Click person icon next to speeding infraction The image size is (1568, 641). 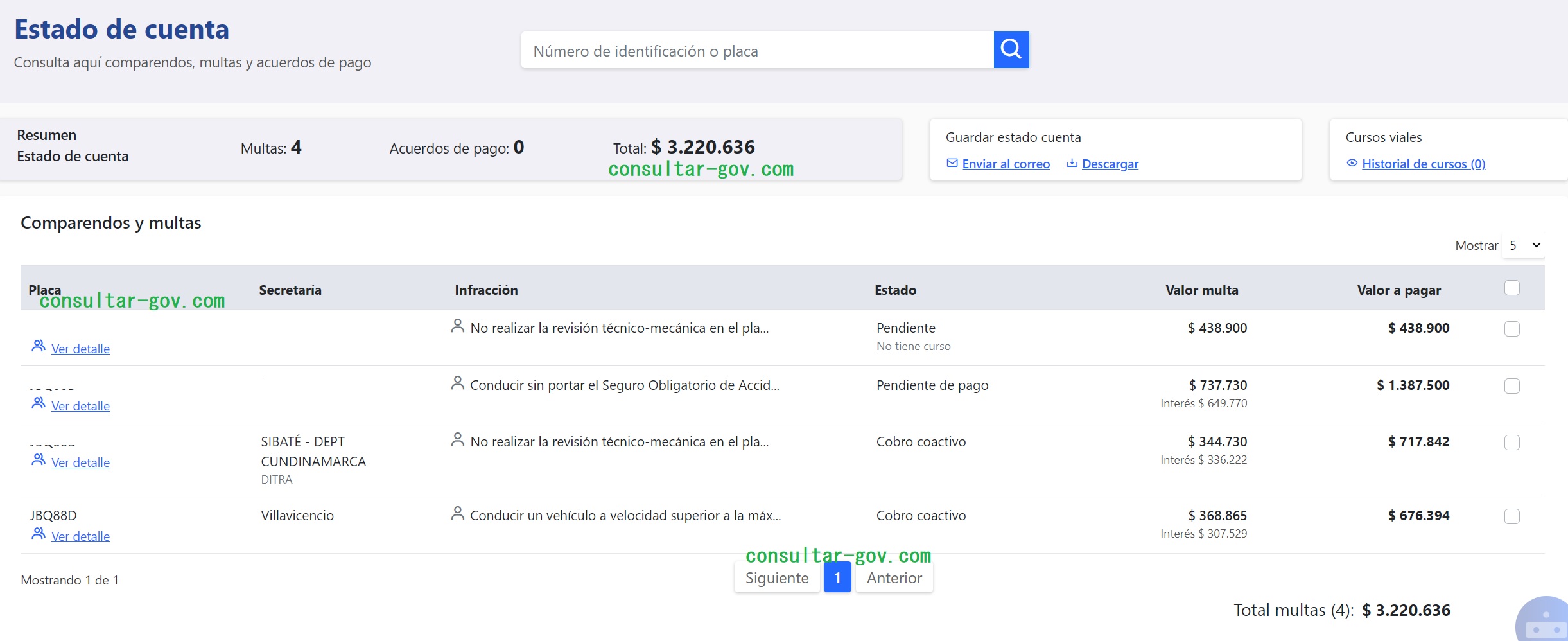click(457, 514)
